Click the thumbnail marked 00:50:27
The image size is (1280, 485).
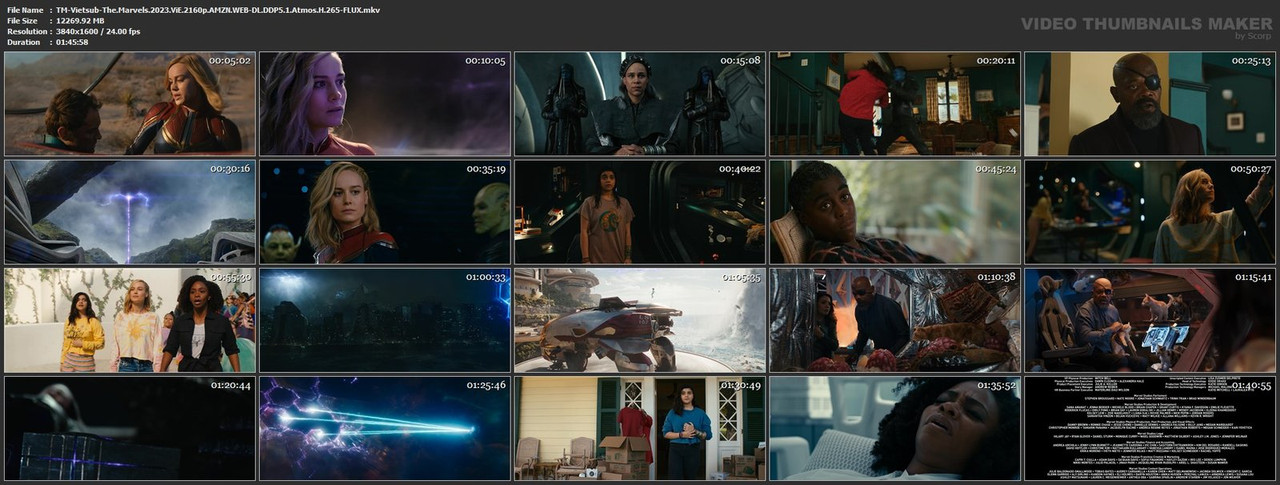pyautogui.click(x=1150, y=212)
